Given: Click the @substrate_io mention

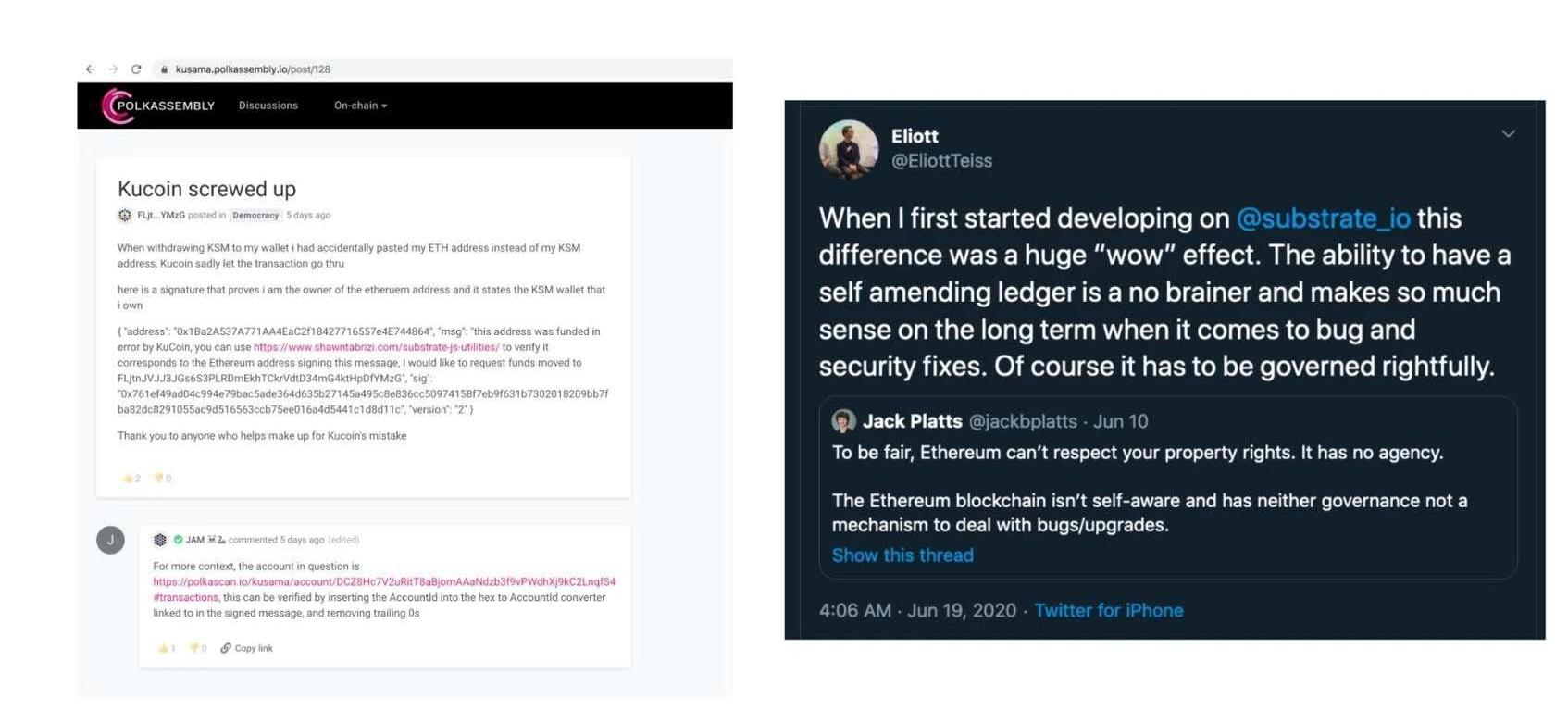Looking at the screenshot, I should coord(1323,218).
